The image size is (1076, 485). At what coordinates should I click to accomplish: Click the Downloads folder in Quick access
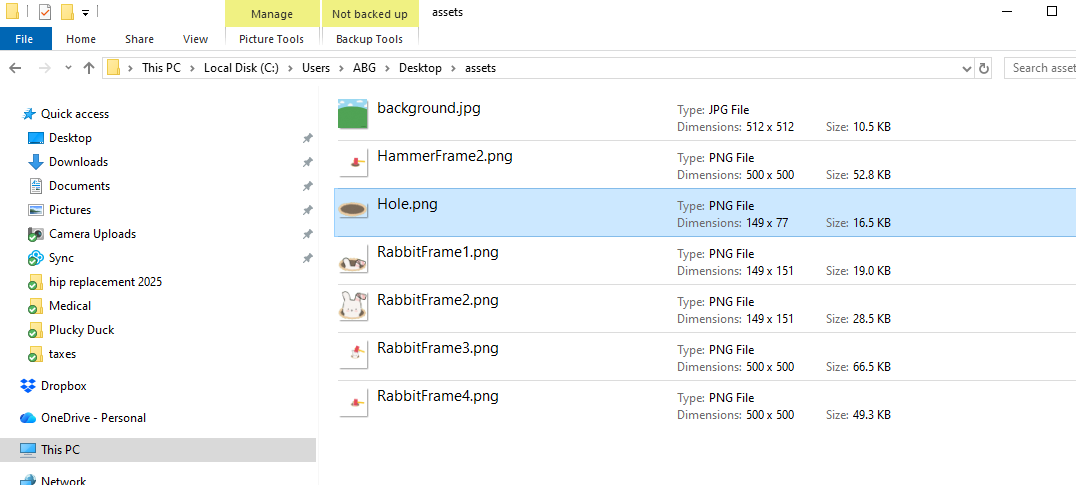(x=78, y=162)
